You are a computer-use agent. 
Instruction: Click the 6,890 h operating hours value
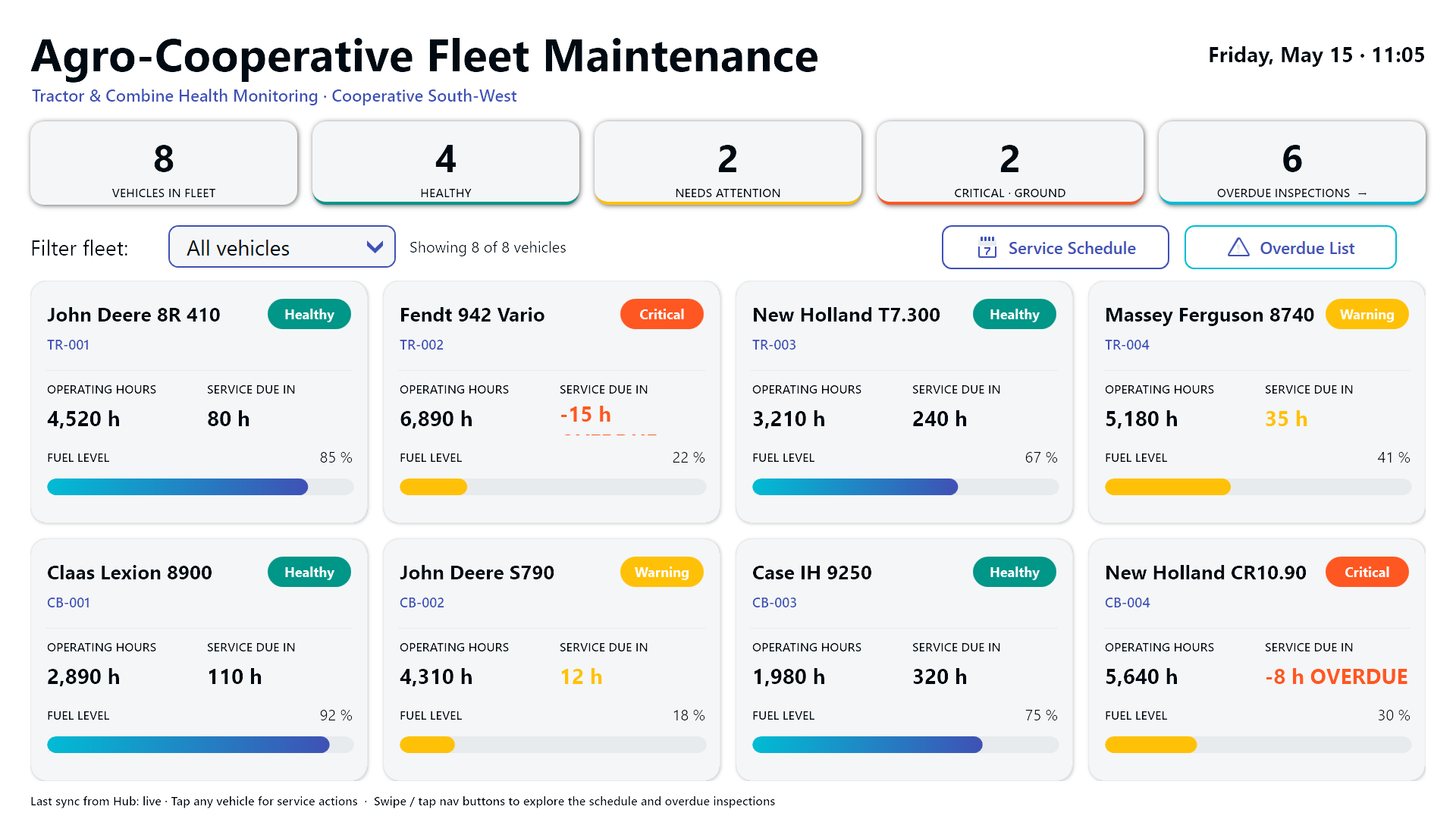[x=436, y=419]
